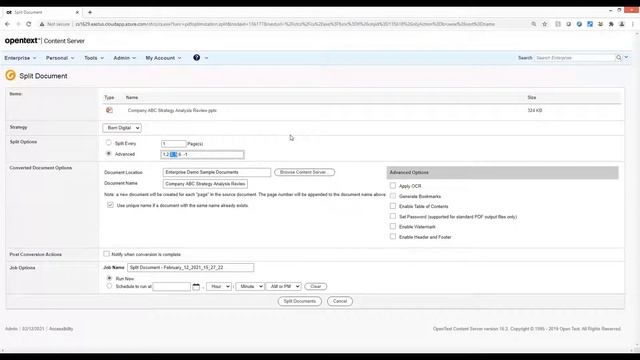The height and width of the screenshot is (360, 640).
Task: Enable Generate Bookmarks checkbox
Action: pos(393,196)
